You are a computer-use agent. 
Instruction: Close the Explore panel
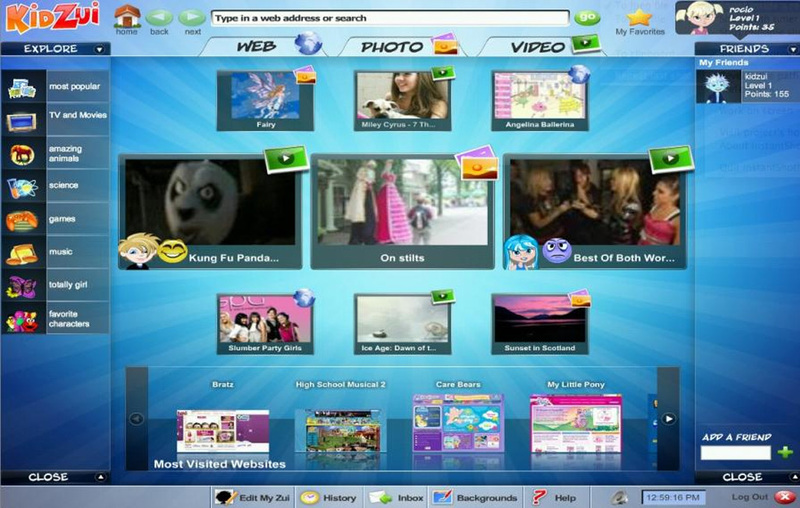[x=55, y=477]
